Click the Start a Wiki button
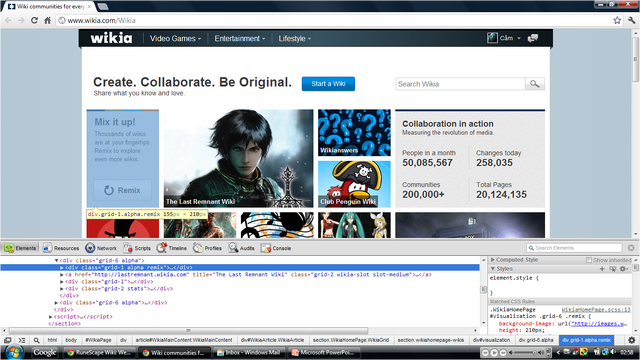This screenshot has width=640, height=360. (x=328, y=84)
